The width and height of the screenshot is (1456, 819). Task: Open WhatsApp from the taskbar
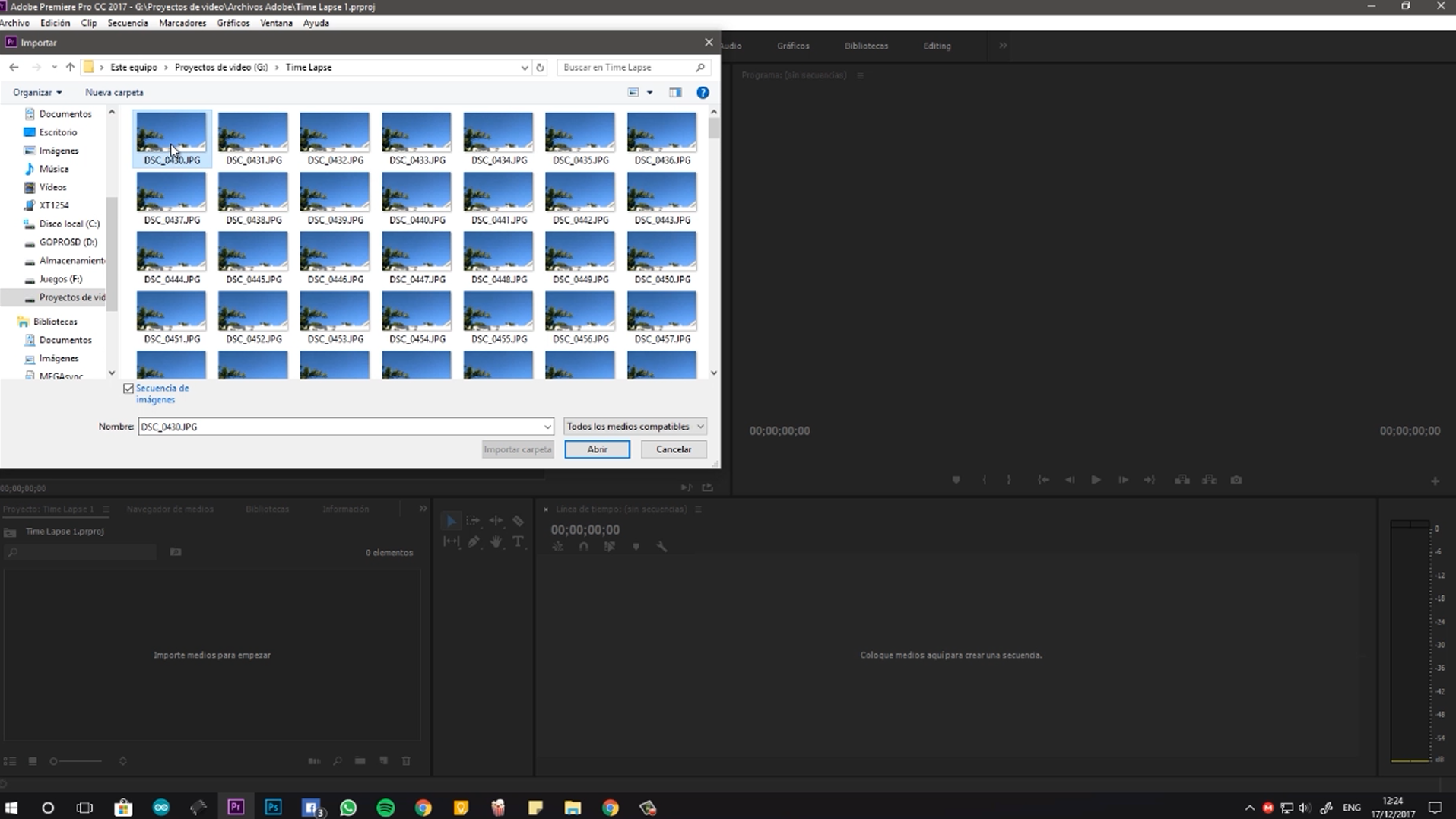click(x=348, y=808)
